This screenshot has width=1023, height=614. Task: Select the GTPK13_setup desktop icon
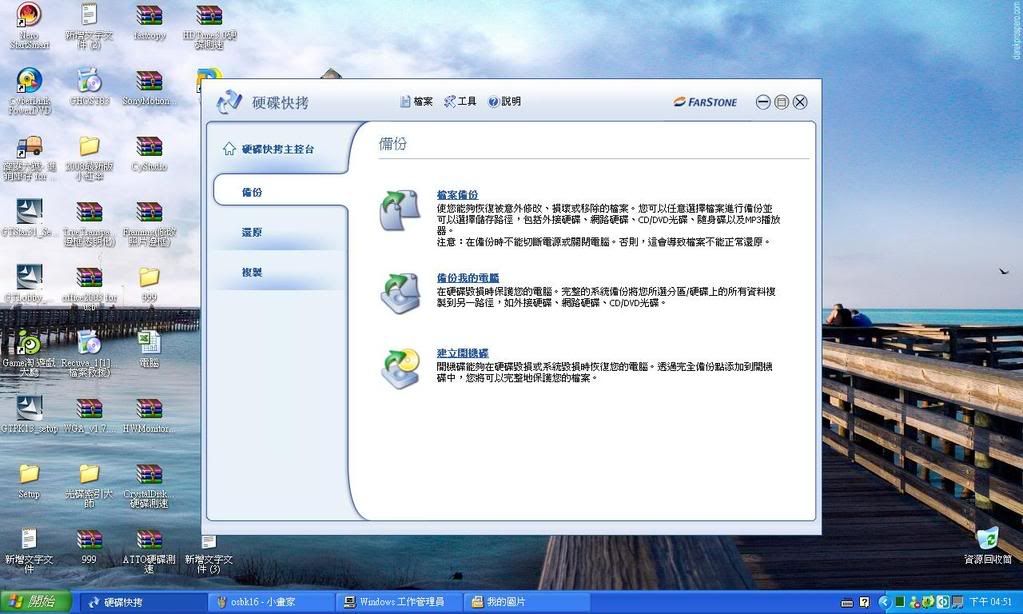(x=29, y=414)
